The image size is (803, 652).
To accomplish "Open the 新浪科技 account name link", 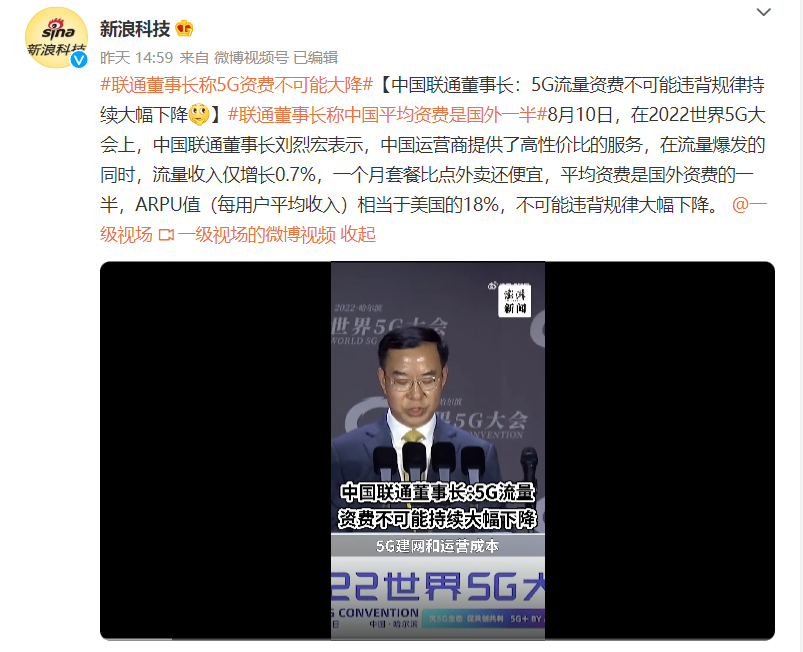I will [135, 29].
